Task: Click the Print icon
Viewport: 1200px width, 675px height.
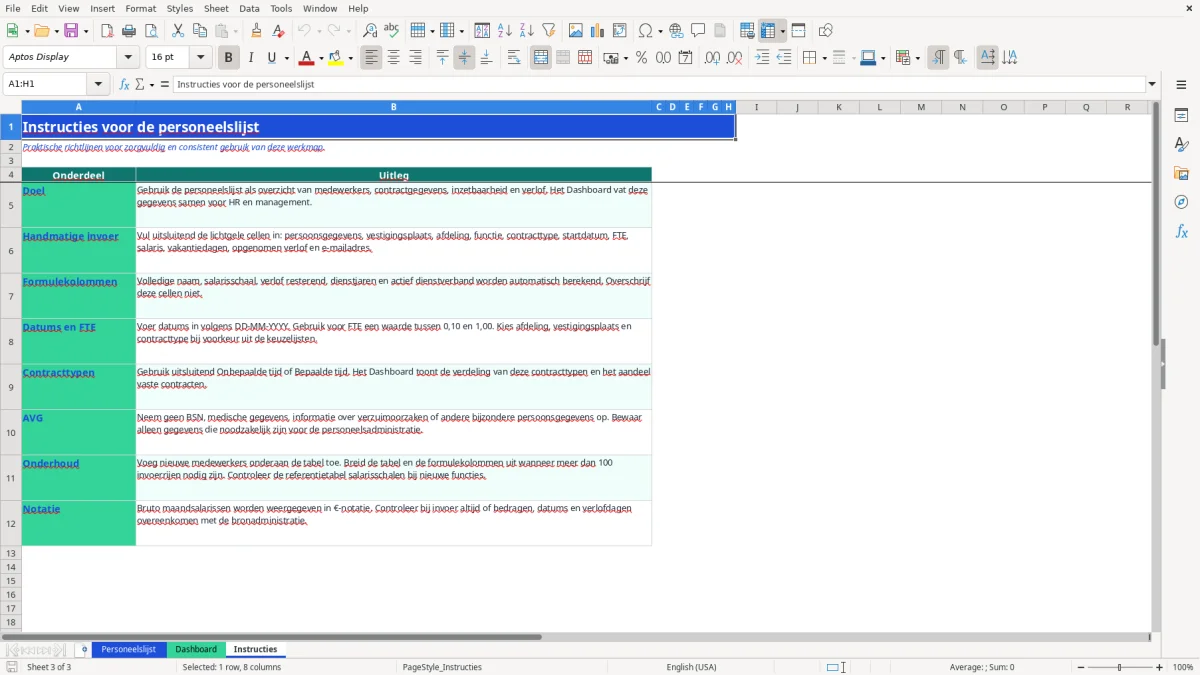Action: pos(129,31)
